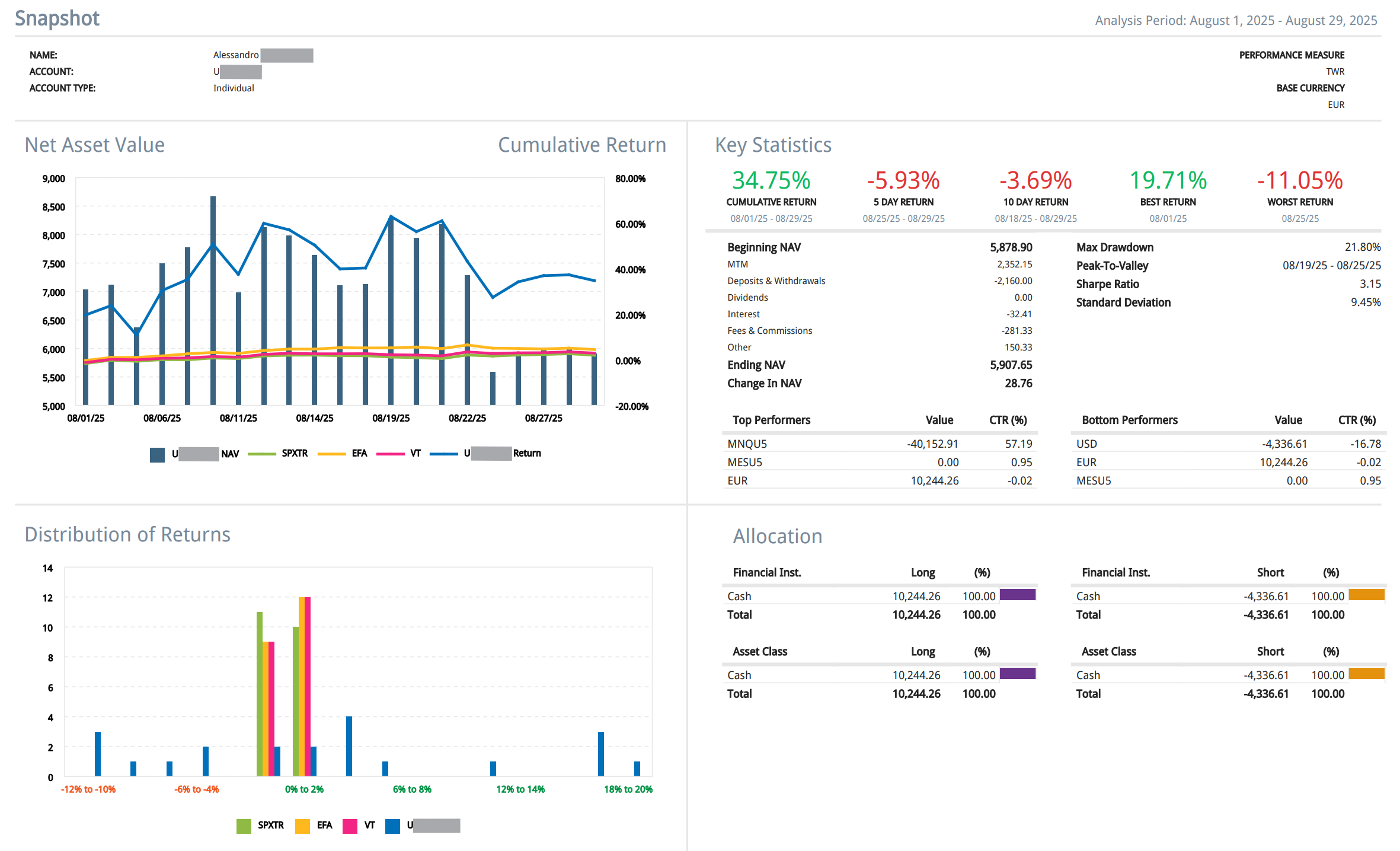Click the orange EFA line legend marker
The height and width of the screenshot is (851, 1400).
click(x=331, y=454)
